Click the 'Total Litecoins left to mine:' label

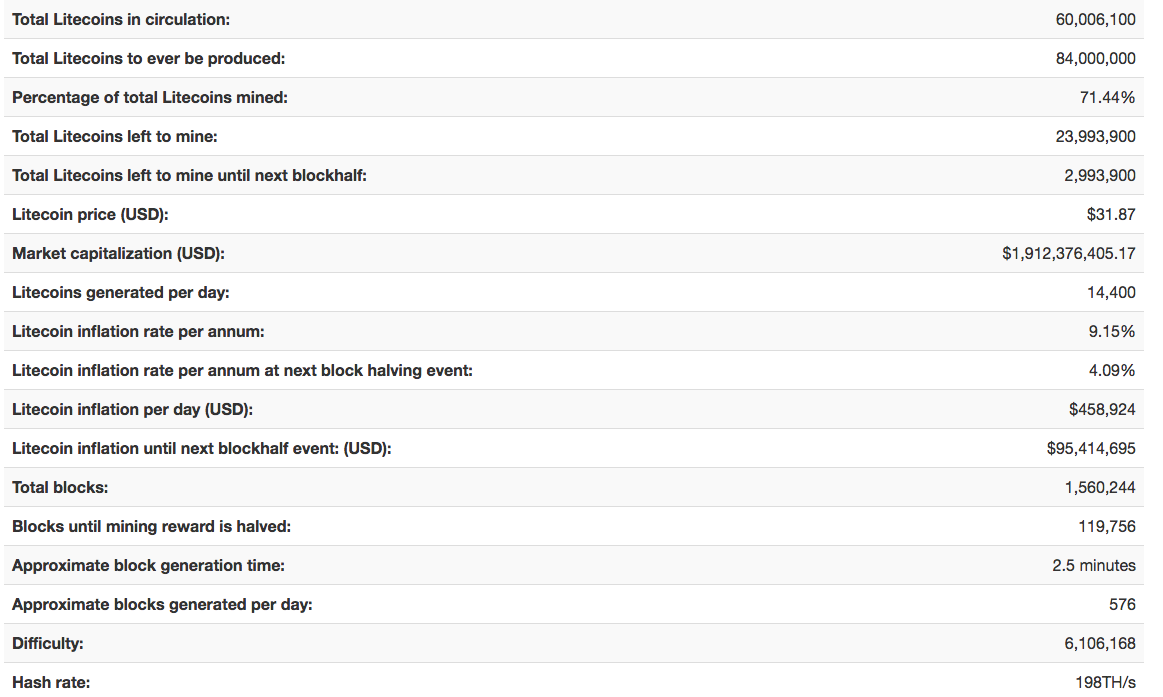pos(115,137)
